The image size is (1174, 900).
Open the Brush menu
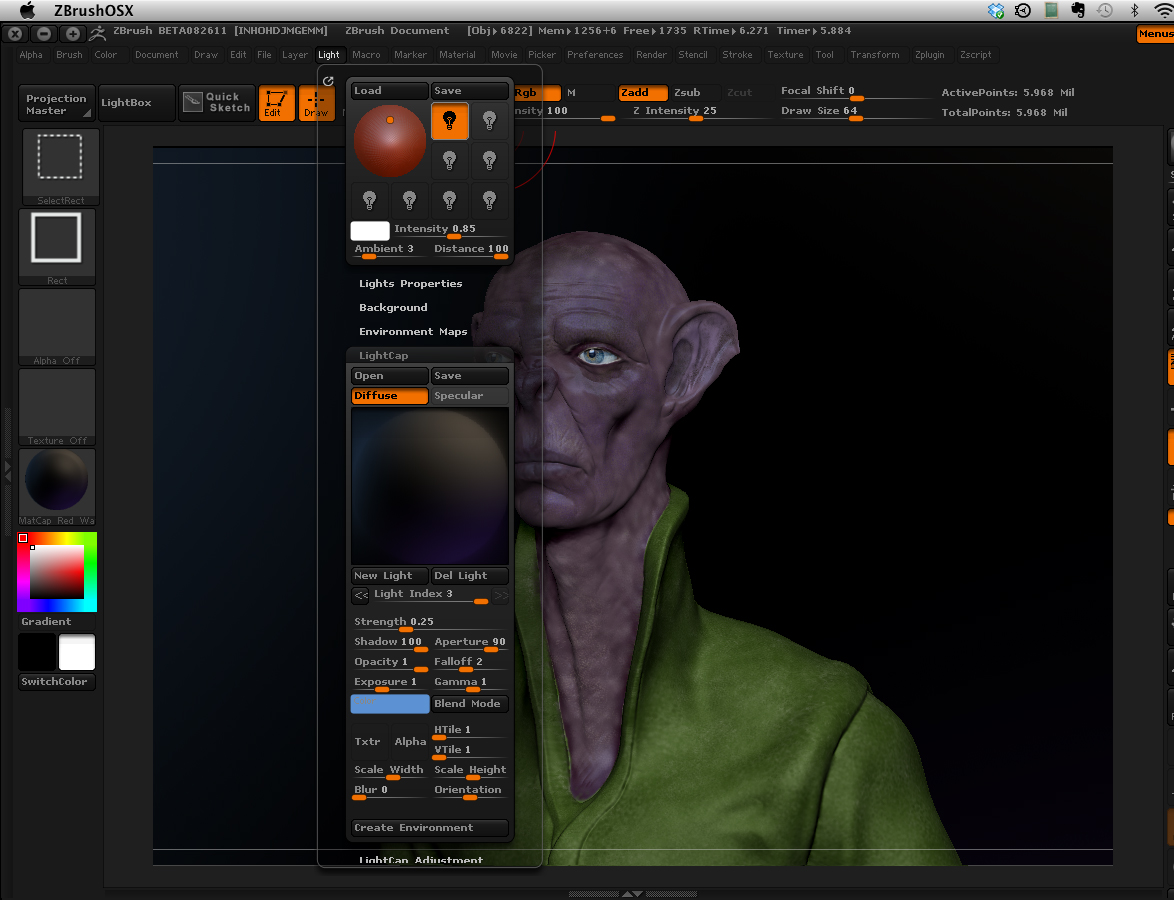point(70,55)
